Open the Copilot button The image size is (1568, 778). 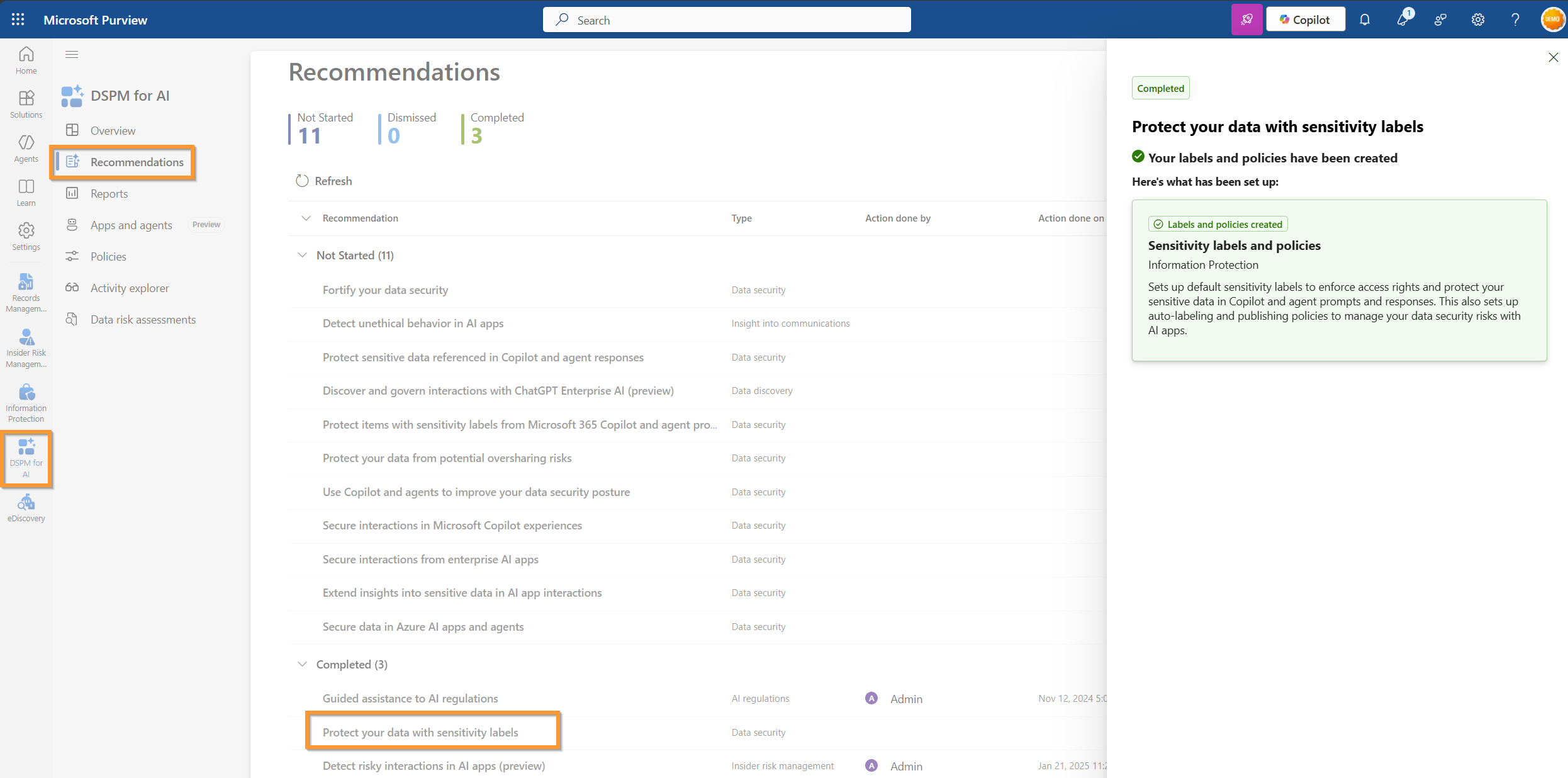click(x=1305, y=20)
